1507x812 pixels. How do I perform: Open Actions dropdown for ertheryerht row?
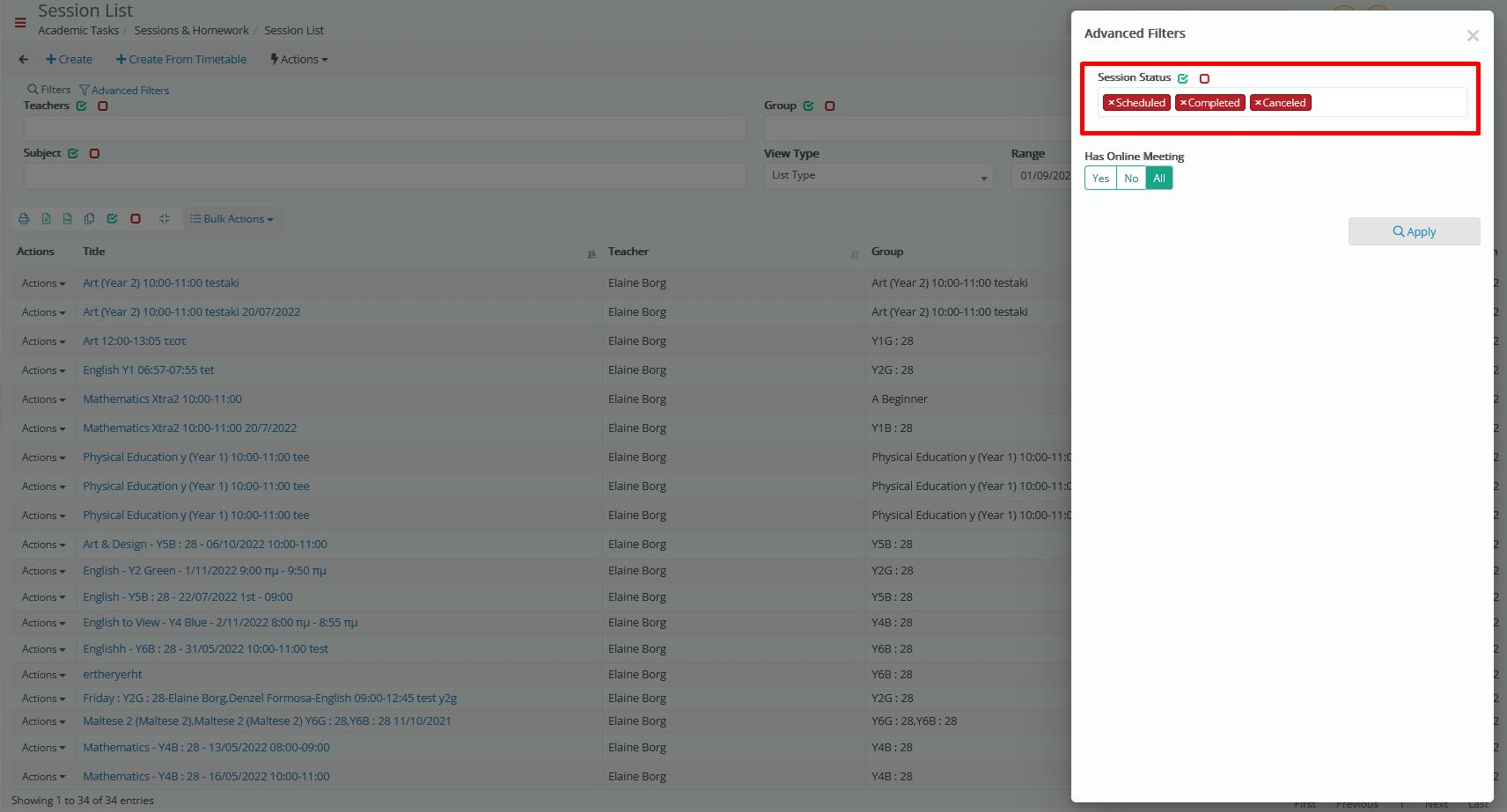click(x=43, y=675)
